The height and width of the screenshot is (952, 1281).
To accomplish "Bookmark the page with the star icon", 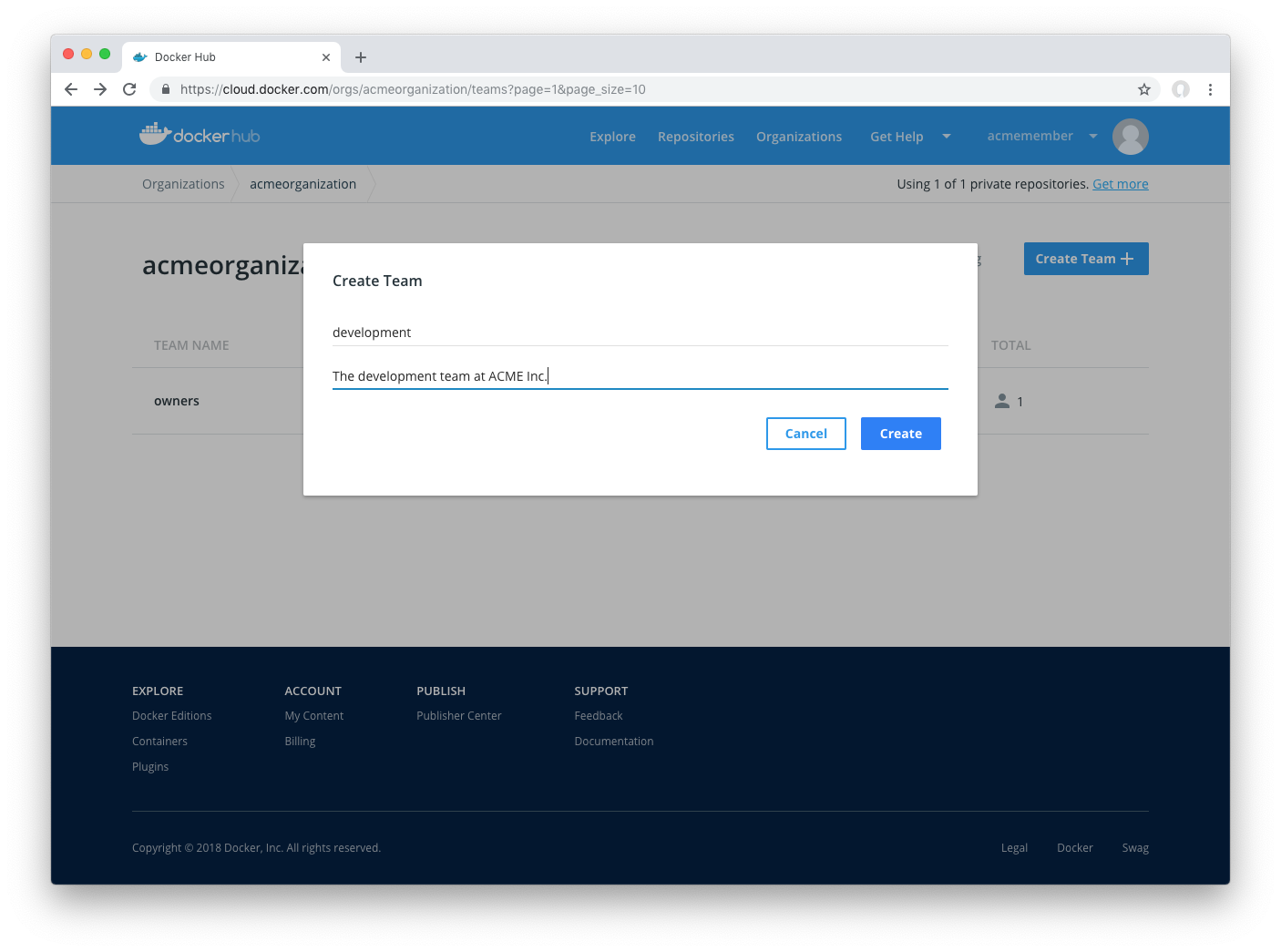I will 1144,89.
